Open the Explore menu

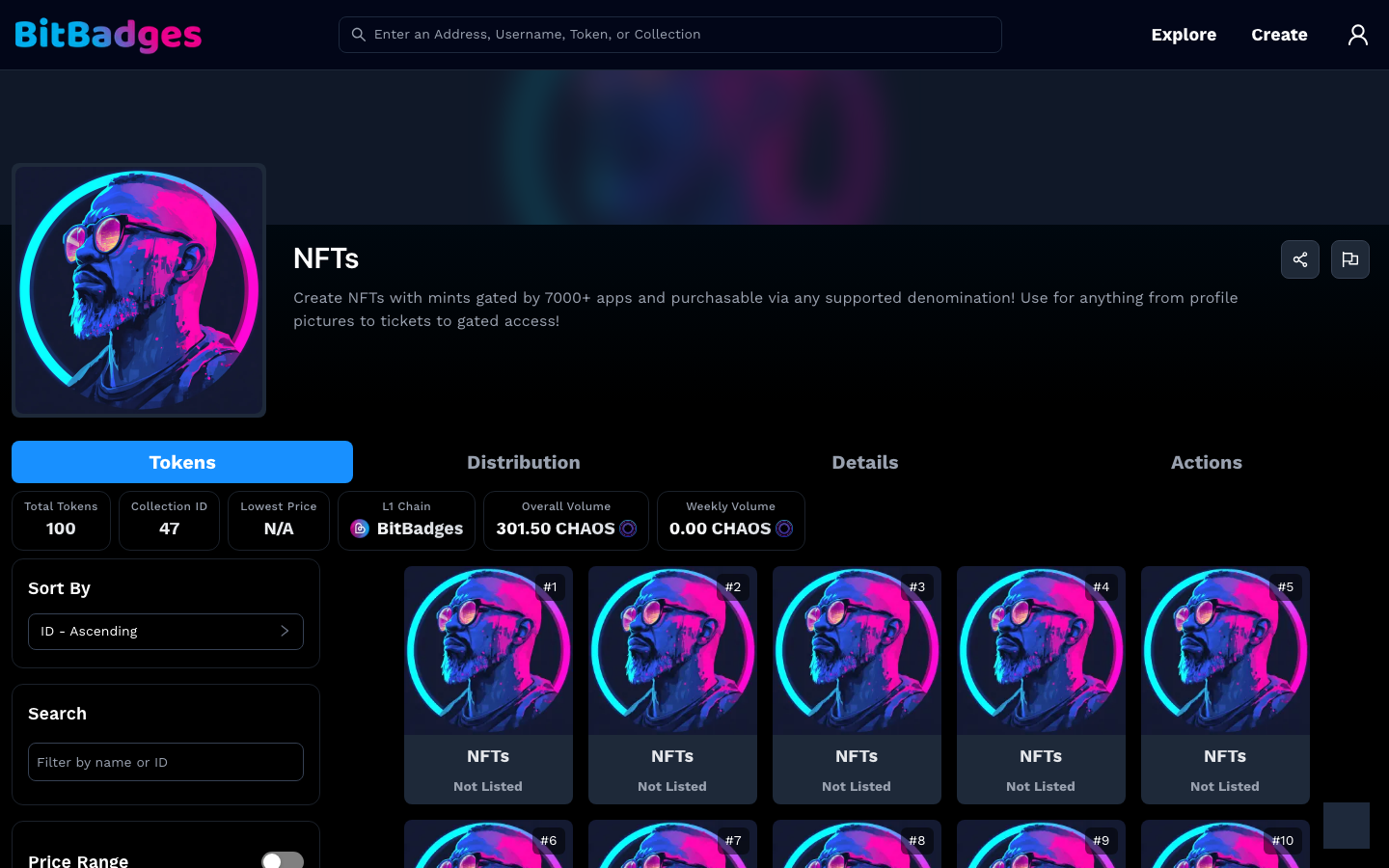tap(1184, 35)
